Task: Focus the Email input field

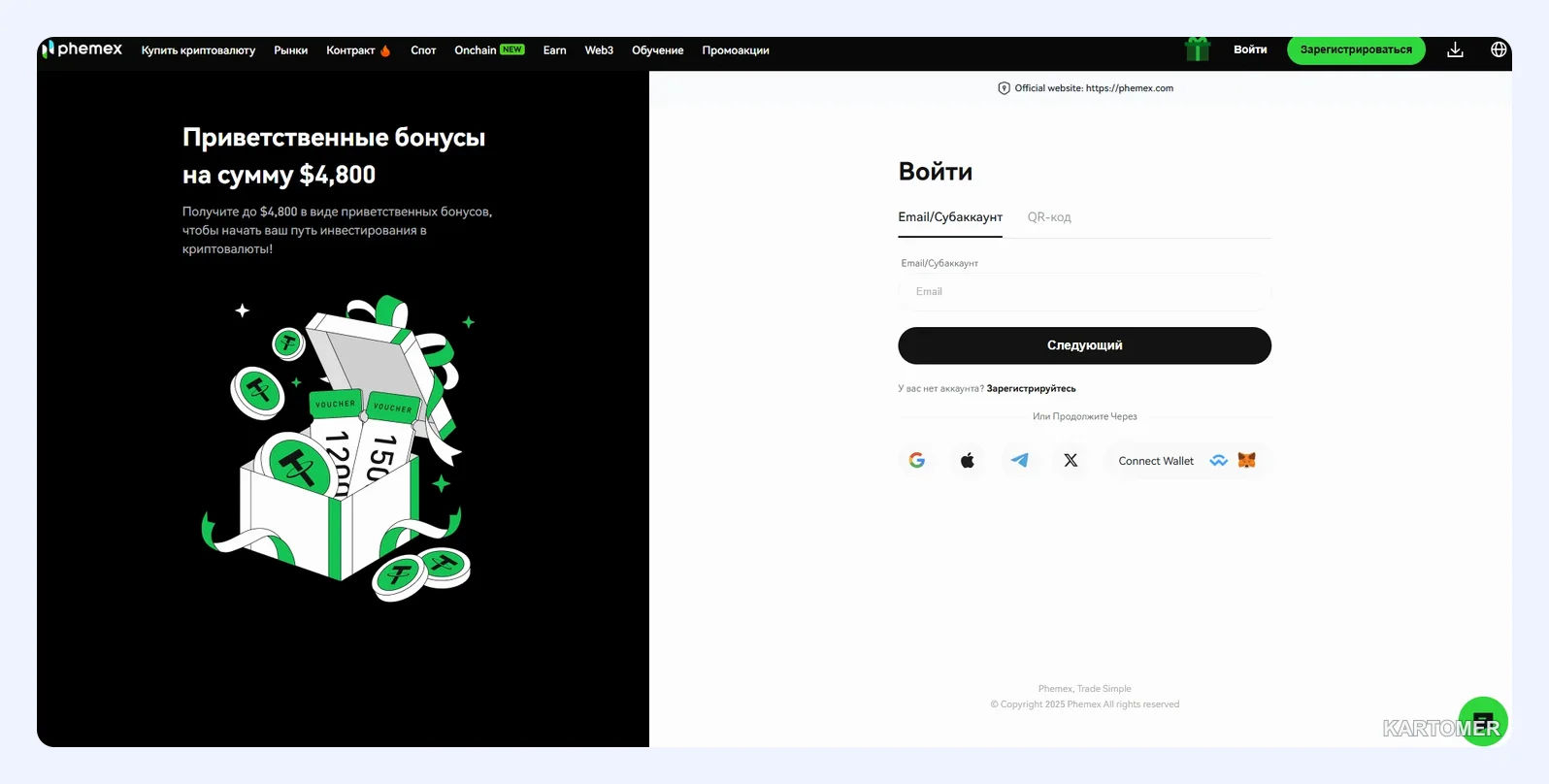Action: click(x=1084, y=292)
